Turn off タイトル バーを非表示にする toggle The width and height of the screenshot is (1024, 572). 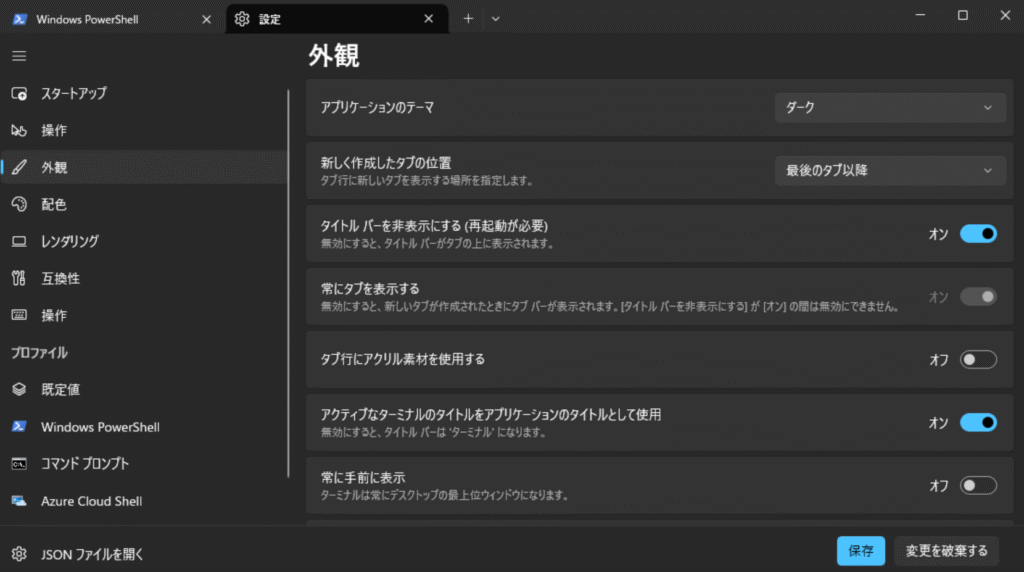click(978, 233)
